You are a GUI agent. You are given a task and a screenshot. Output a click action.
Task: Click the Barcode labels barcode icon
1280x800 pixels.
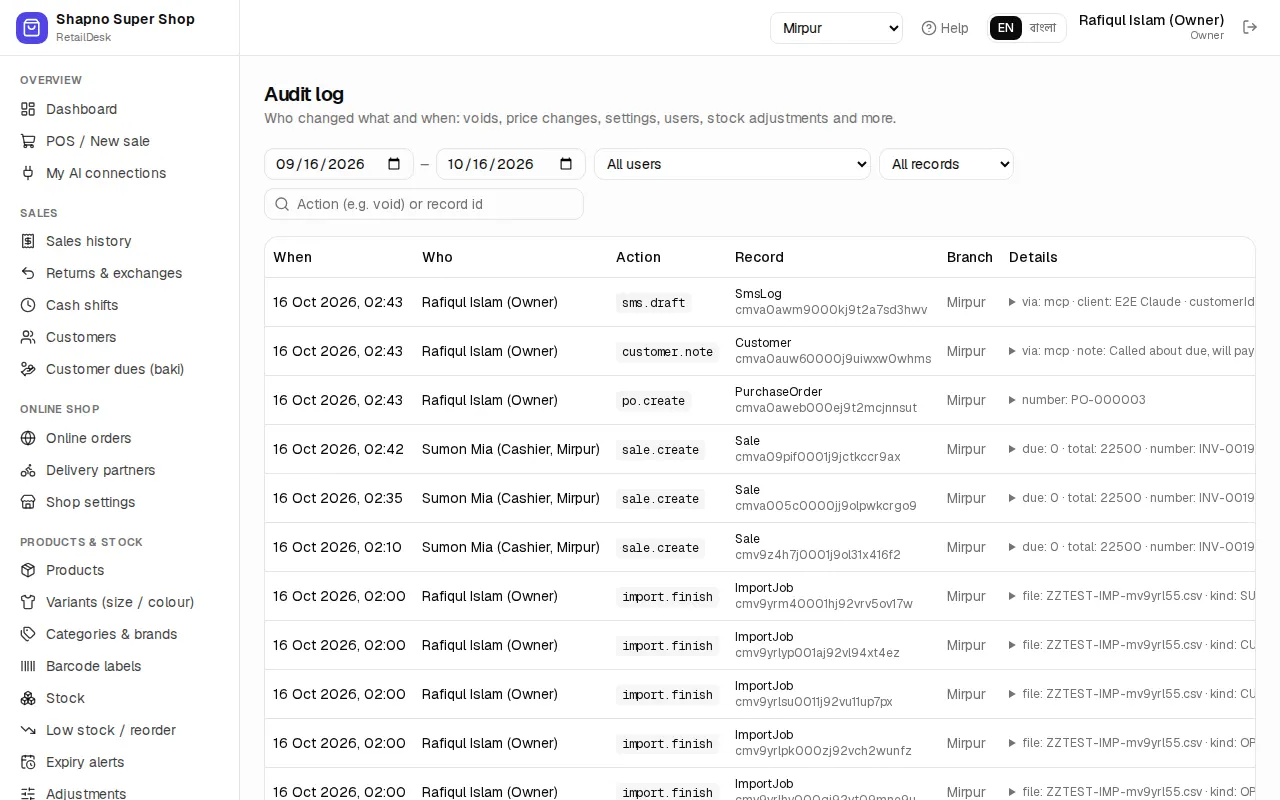tap(28, 666)
